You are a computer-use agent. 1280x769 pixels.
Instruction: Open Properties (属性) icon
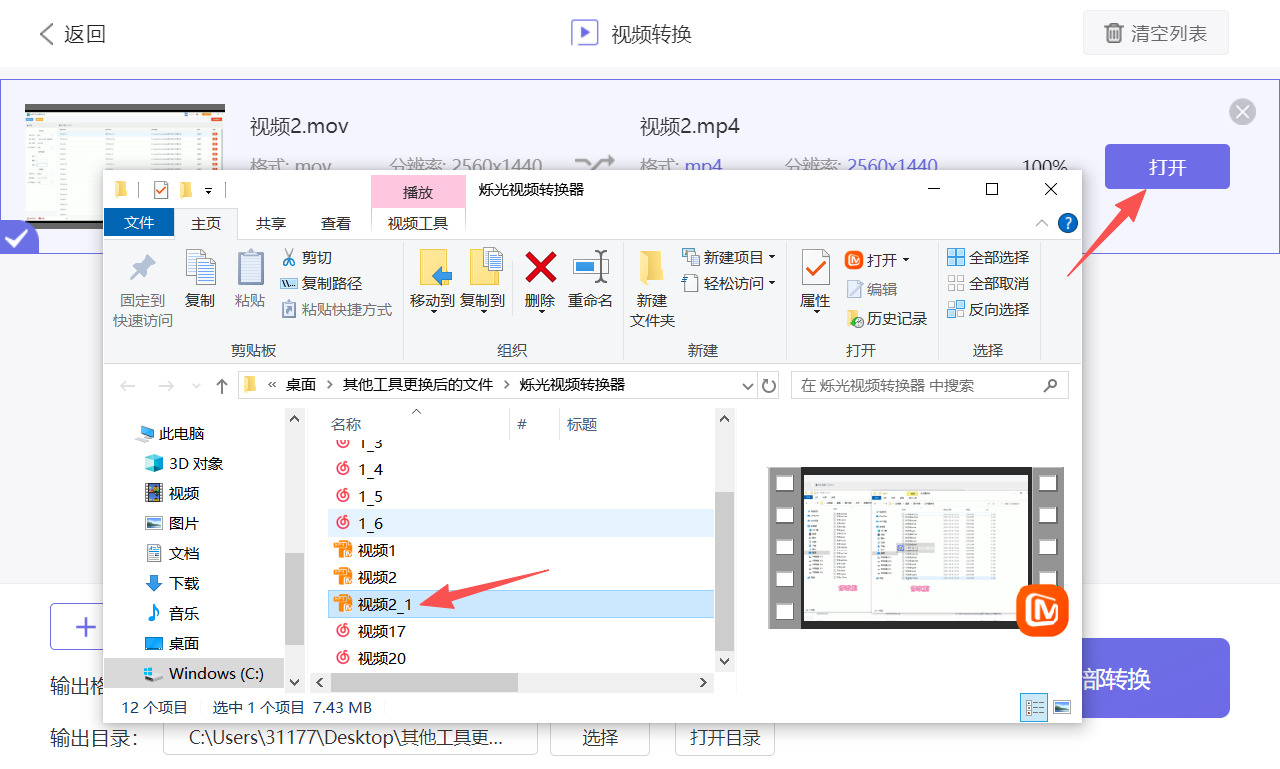tap(815, 268)
